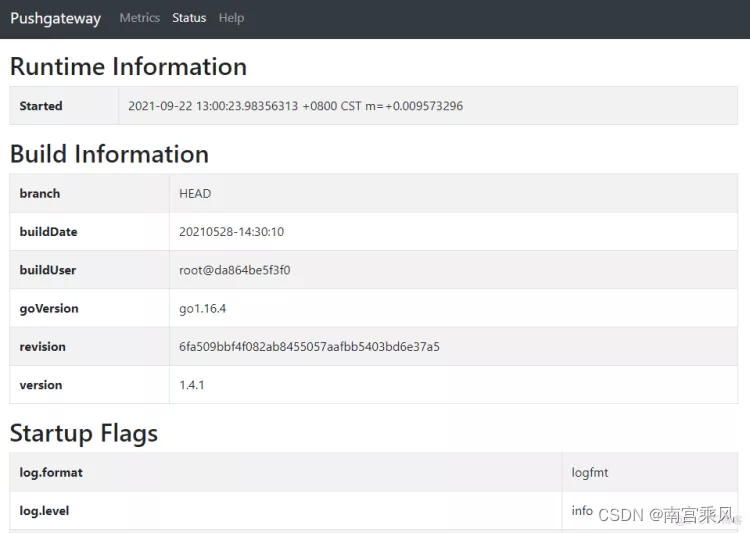
Task: Open the Pushgateway brand link
Action: pyautogui.click(x=55, y=18)
